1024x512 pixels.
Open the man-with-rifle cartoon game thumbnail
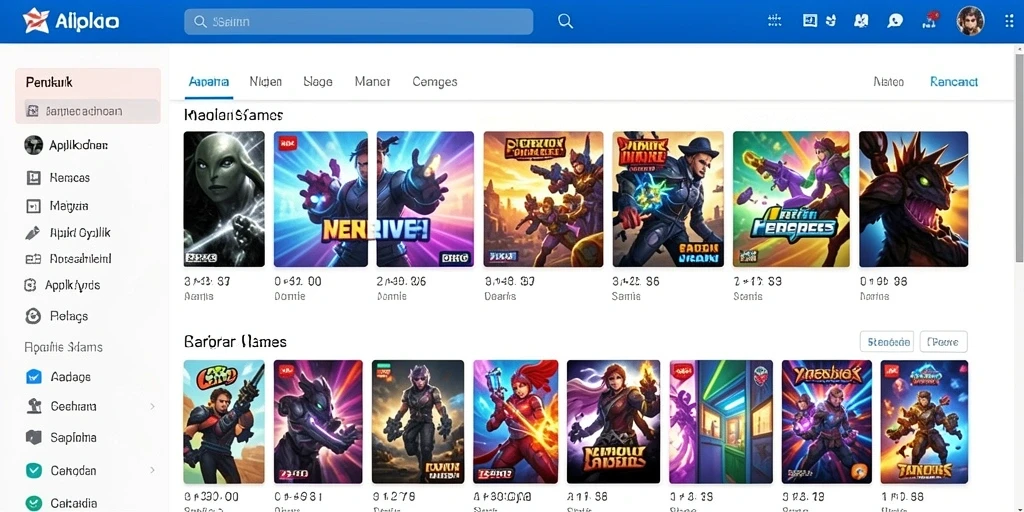pyautogui.click(x=224, y=422)
